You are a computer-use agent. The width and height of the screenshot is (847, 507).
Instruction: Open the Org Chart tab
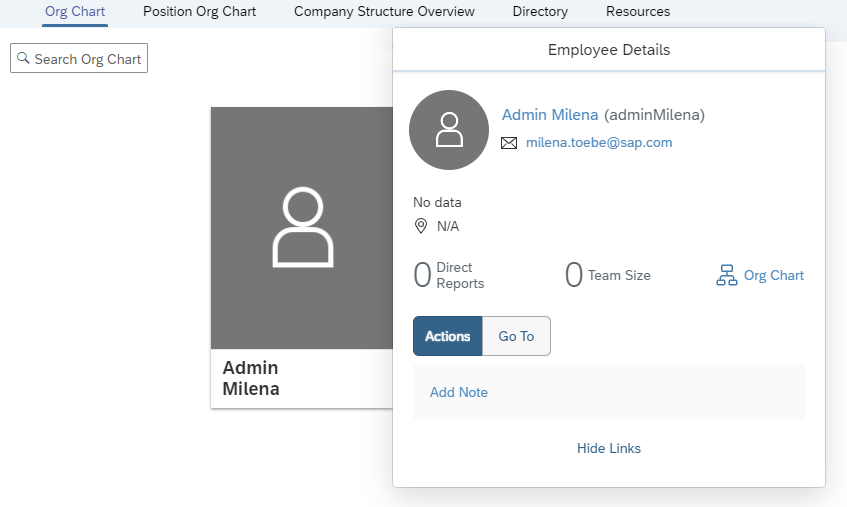click(75, 11)
